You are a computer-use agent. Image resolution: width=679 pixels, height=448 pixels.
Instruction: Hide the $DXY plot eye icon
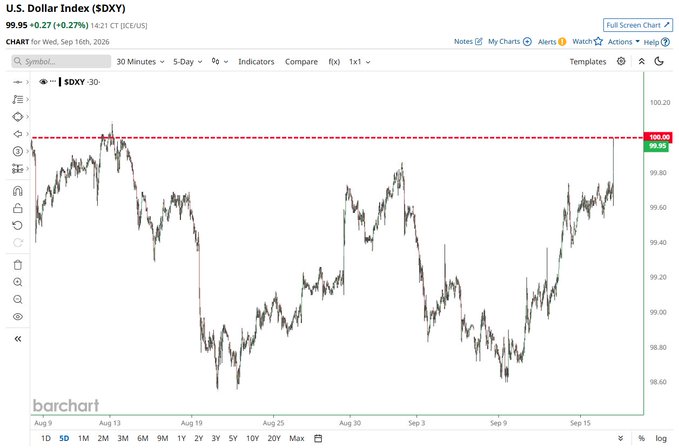tap(43, 81)
